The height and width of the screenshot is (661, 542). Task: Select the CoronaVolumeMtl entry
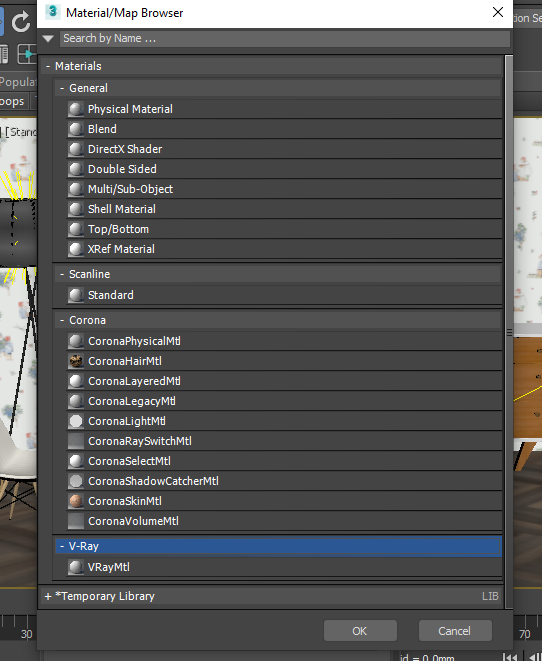point(284,521)
